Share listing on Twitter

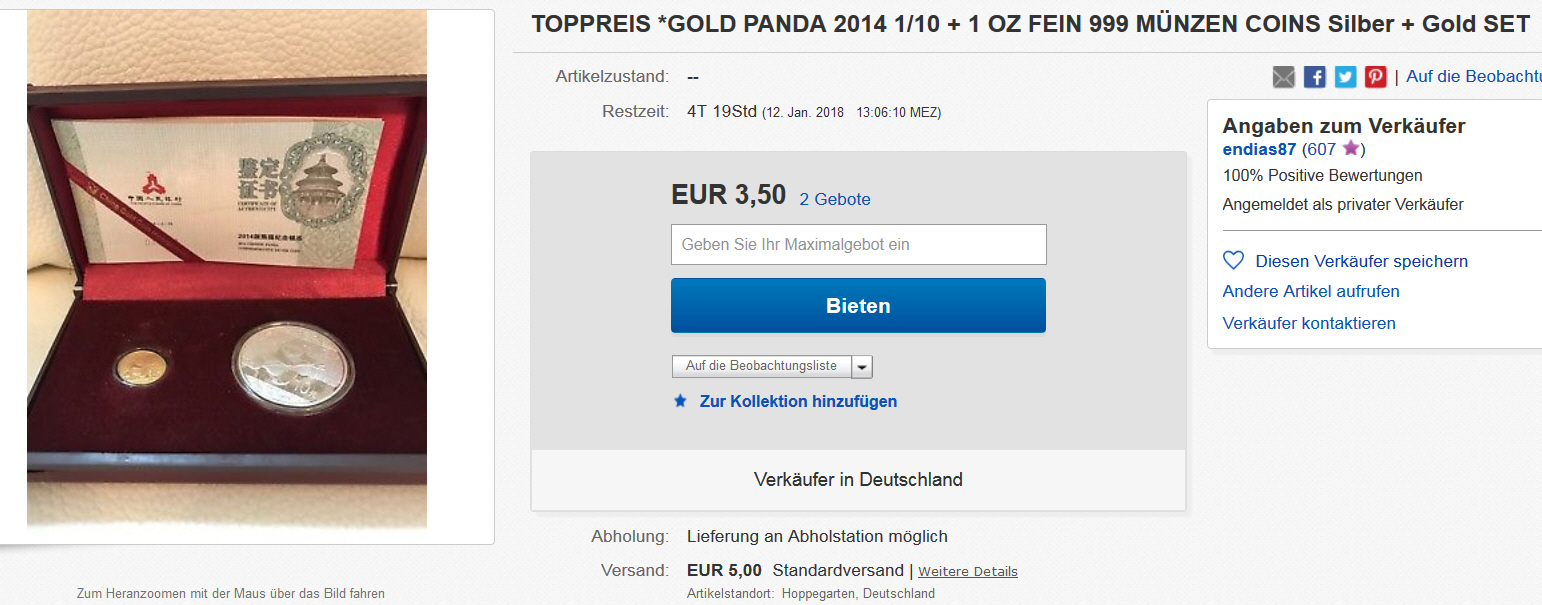click(x=1346, y=77)
